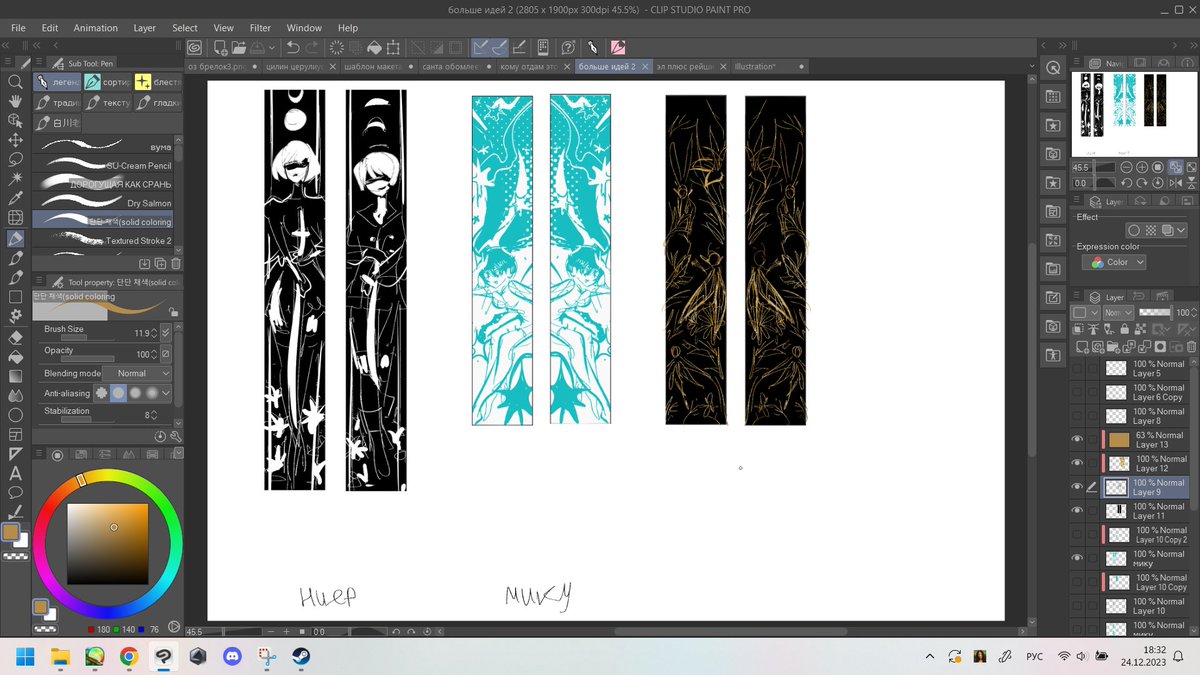Open Clip Studio launcher icon
The height and width of the screenshot is (675, 1200).
tap(195, 47)
